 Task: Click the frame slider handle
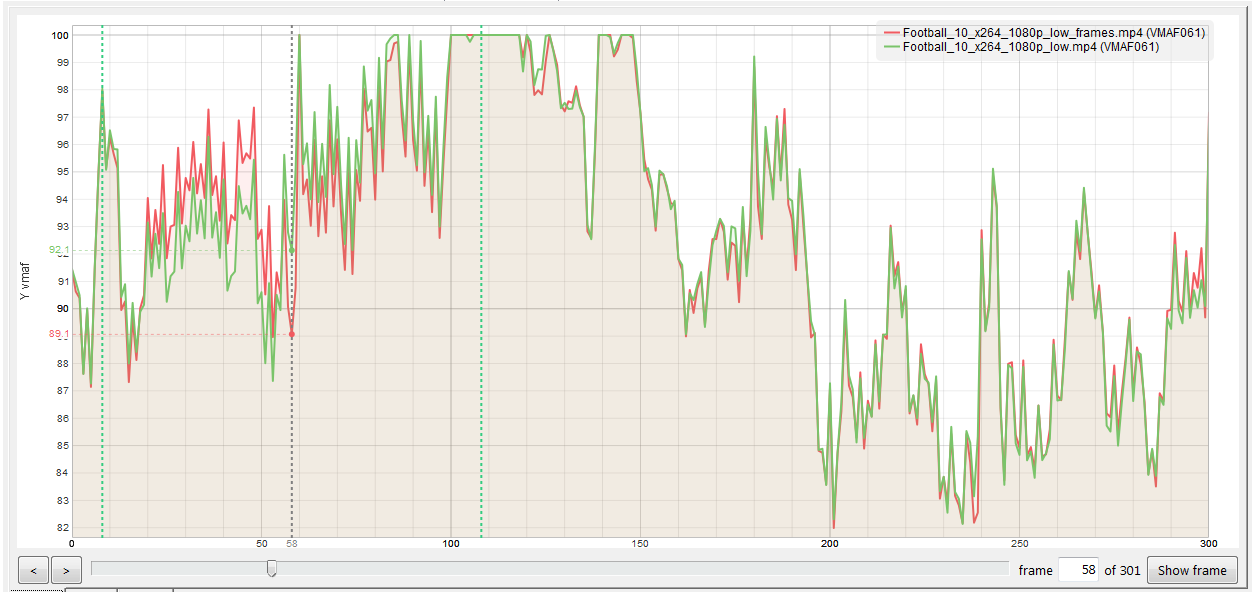pos(271,569)
